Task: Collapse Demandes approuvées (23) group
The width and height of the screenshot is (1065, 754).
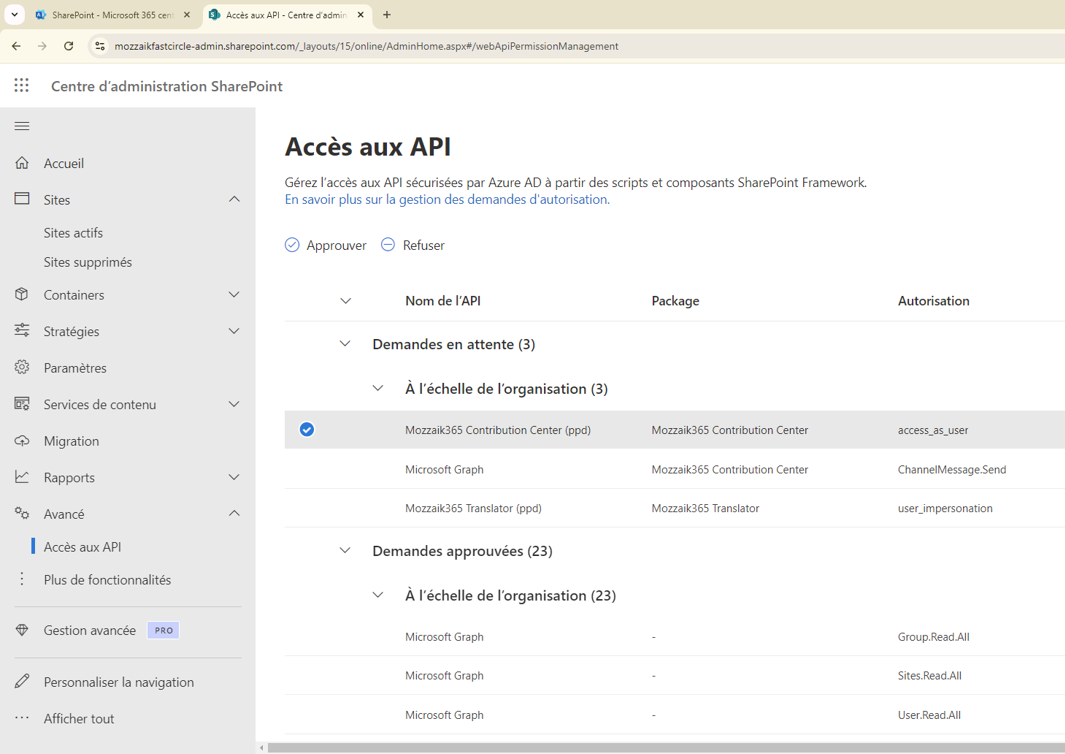Action: pyautogui.click(x=345, y=550)
